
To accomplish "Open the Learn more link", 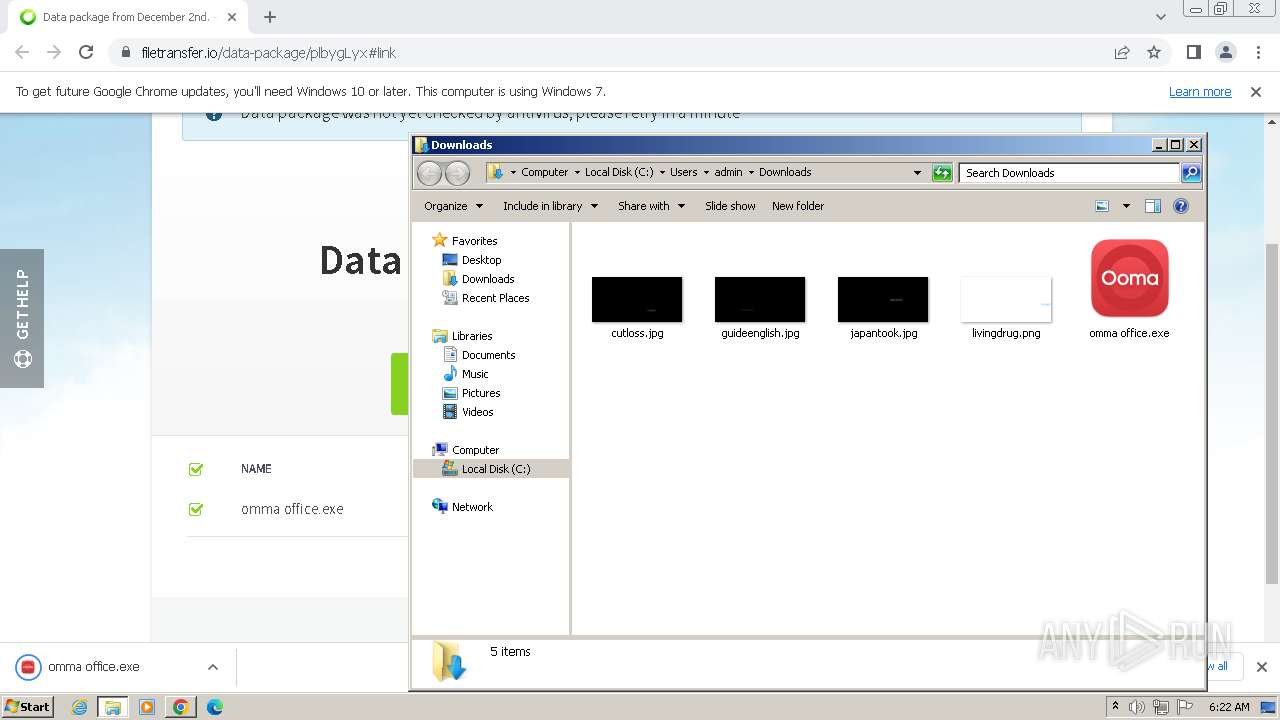I will [x=1200, y=91].
